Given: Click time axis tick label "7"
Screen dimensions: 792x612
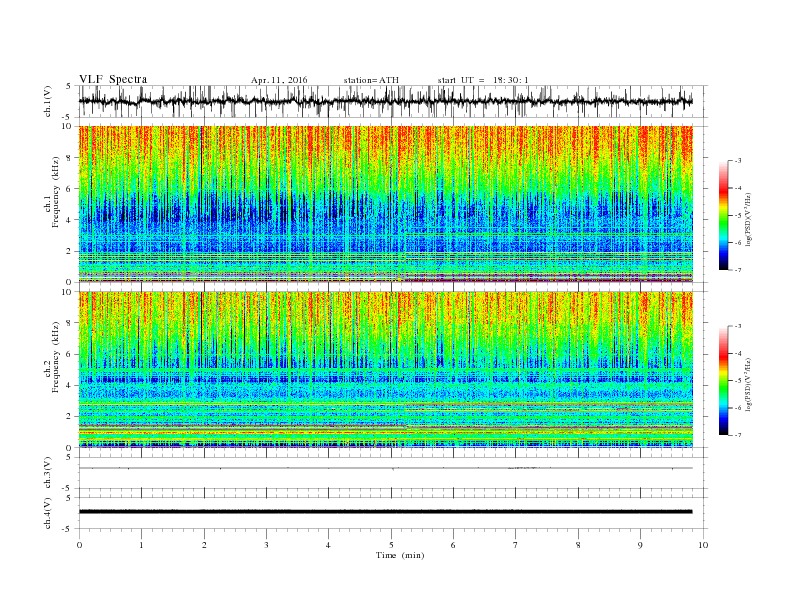Looking at the screenshot, I should pyautogui.click(x=516, y=545).
